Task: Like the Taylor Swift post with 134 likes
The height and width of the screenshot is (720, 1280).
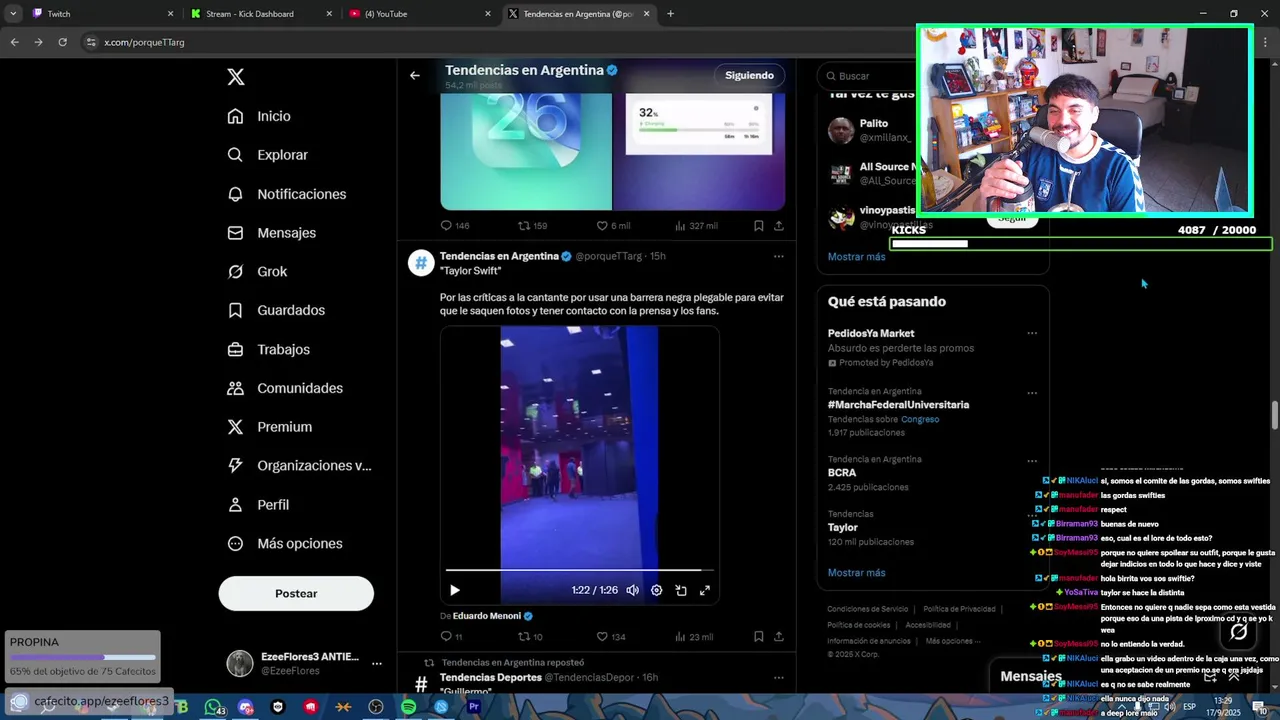Action: [602, 637]
